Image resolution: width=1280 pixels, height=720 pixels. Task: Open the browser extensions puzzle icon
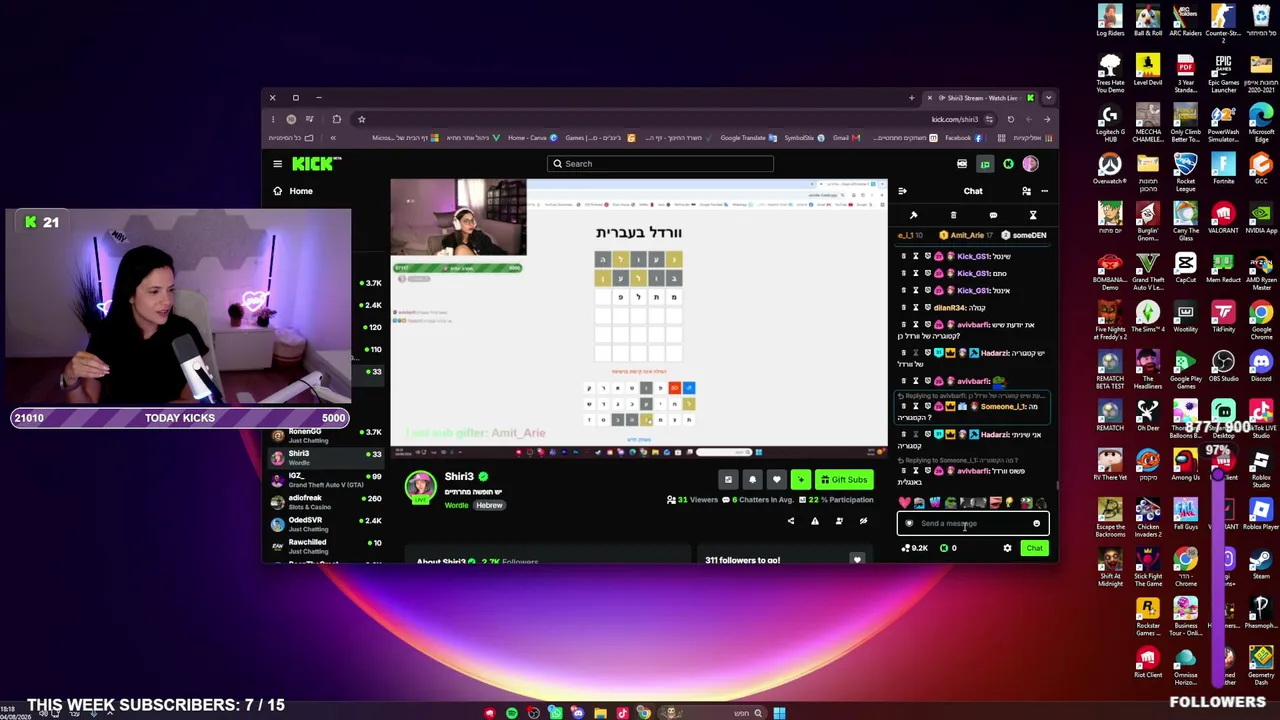[336, 119]
